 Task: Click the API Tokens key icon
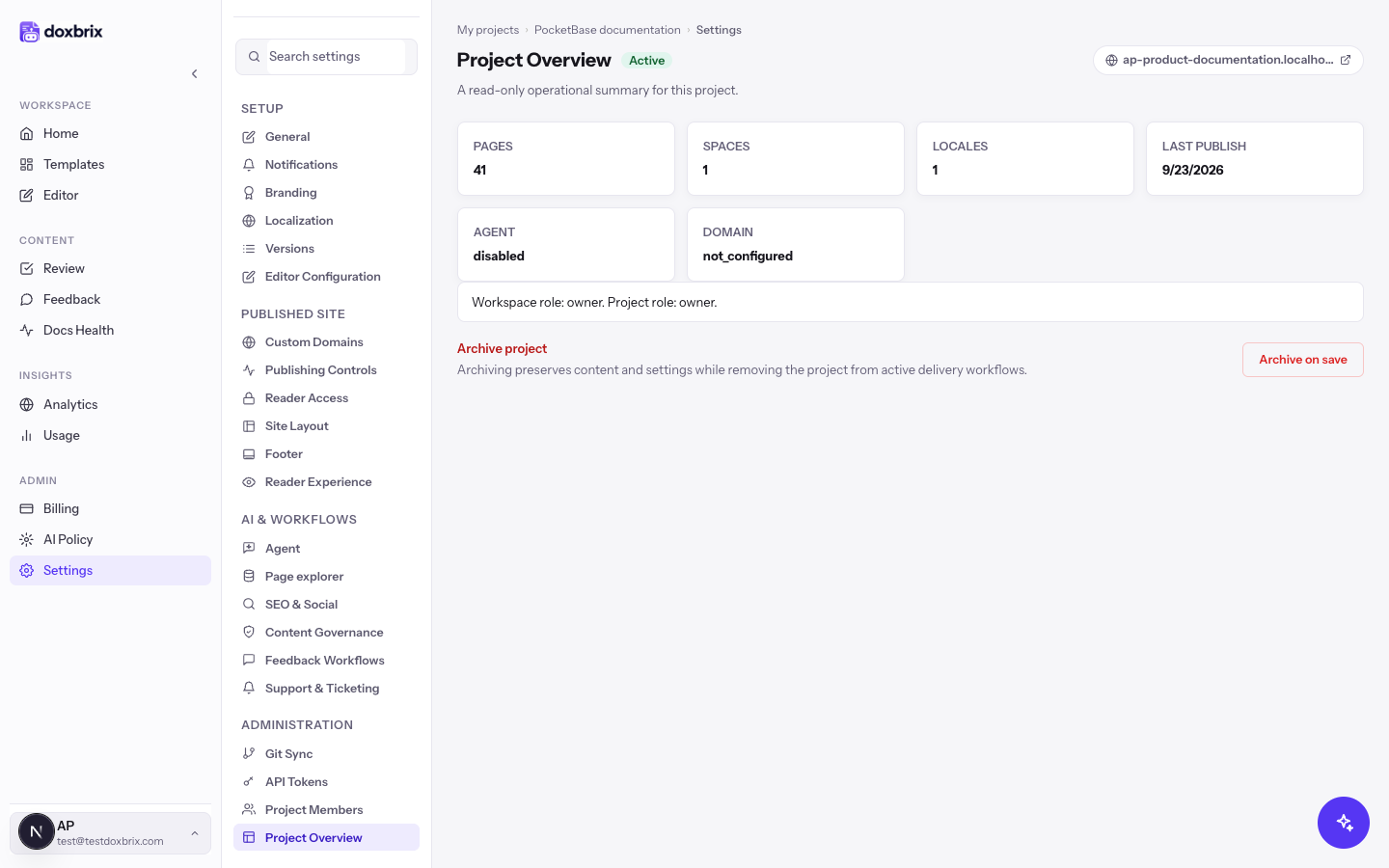pos(249,782)
